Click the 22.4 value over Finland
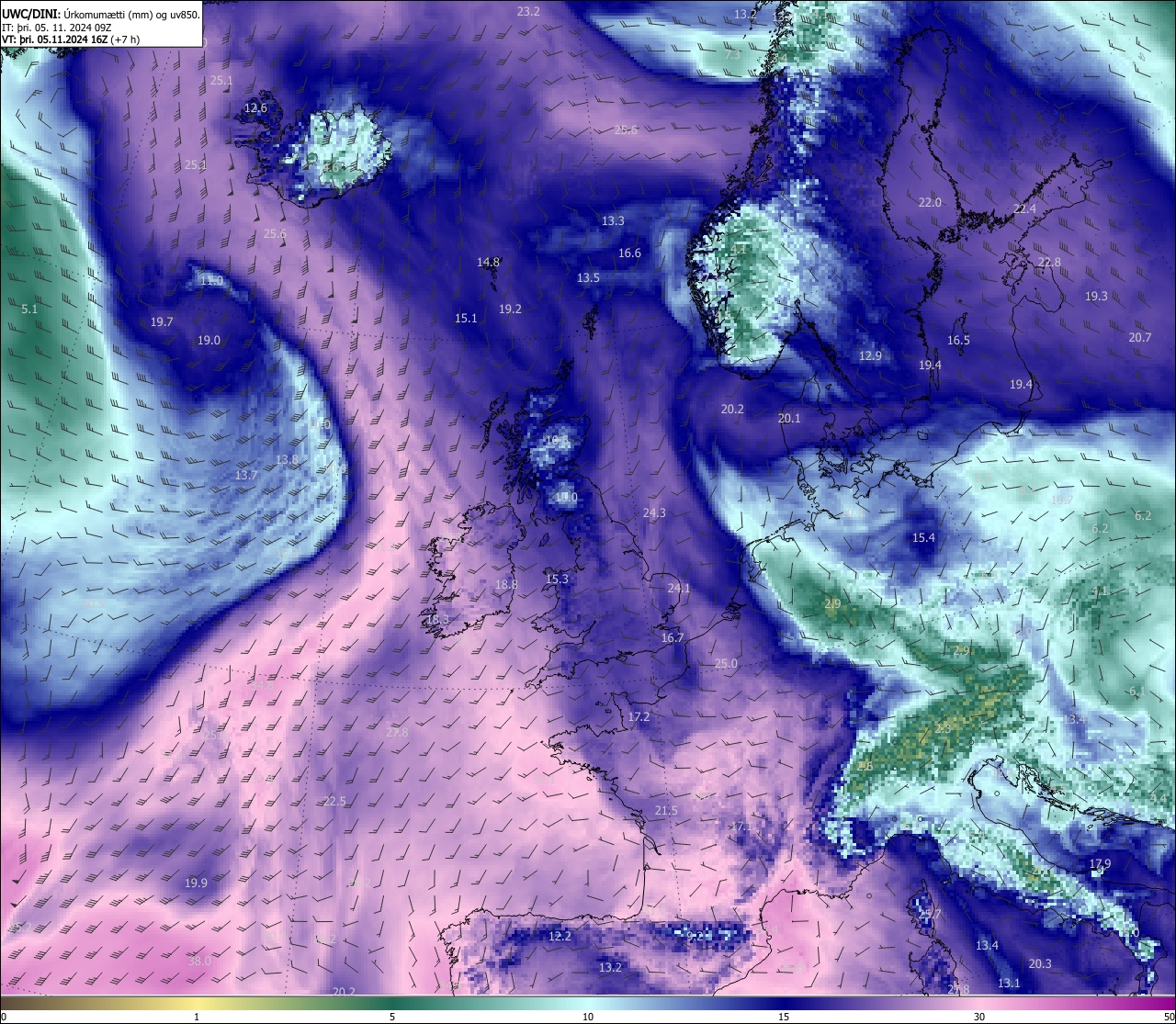The image size is (1176, 1024). coord(1024,208)
